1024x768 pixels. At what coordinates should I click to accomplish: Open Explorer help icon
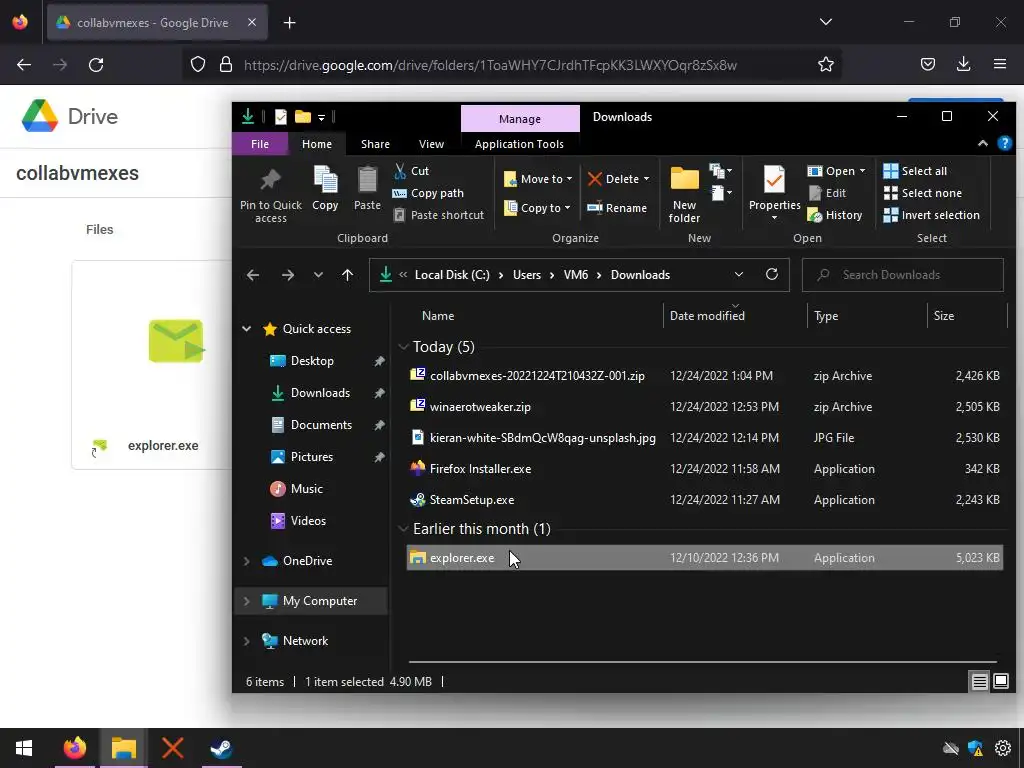pyautogui.click(x=1004, y=144)
